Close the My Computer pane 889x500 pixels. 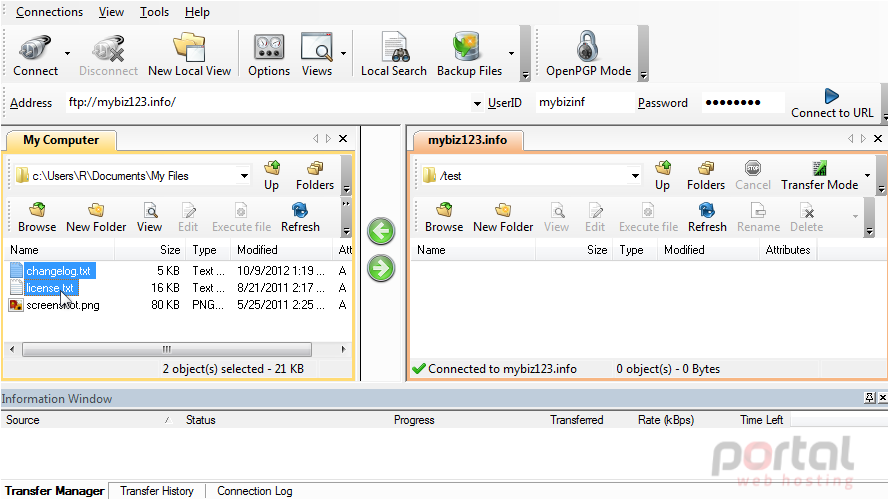pyautogui.click(x=343, y=138)
